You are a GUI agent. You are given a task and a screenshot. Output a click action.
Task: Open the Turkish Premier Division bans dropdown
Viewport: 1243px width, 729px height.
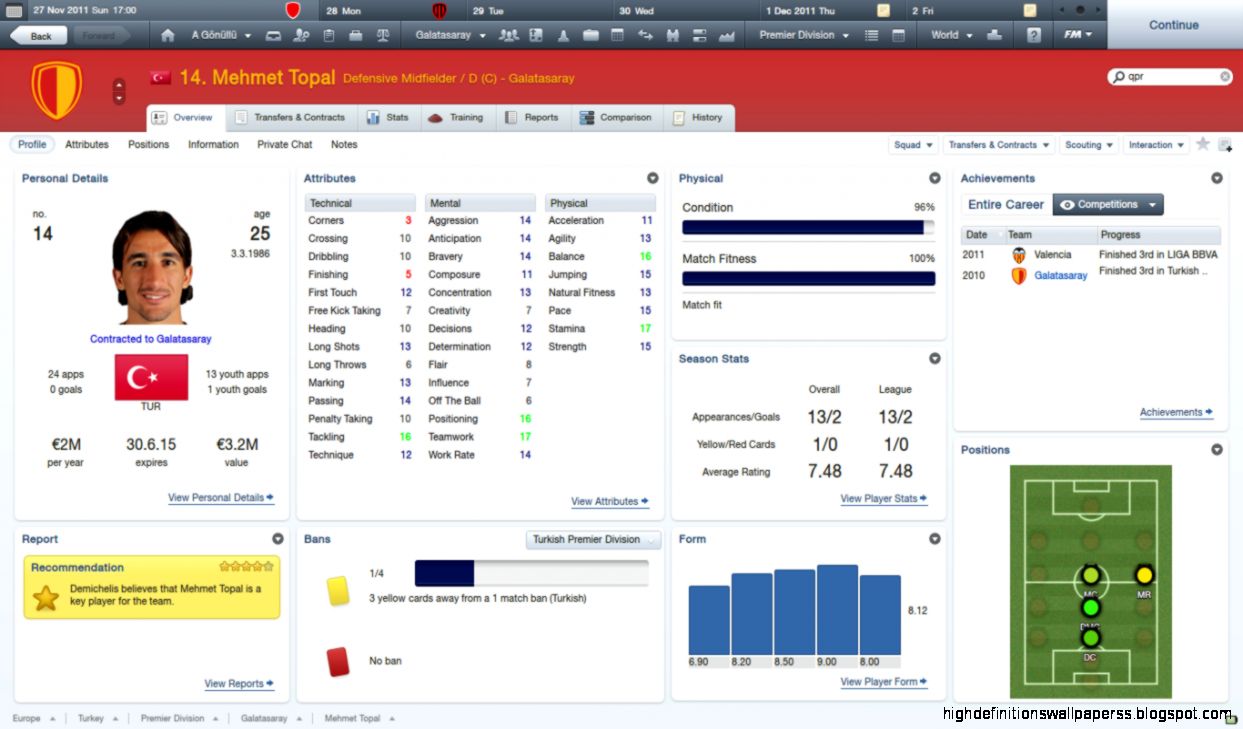(594, 540)
